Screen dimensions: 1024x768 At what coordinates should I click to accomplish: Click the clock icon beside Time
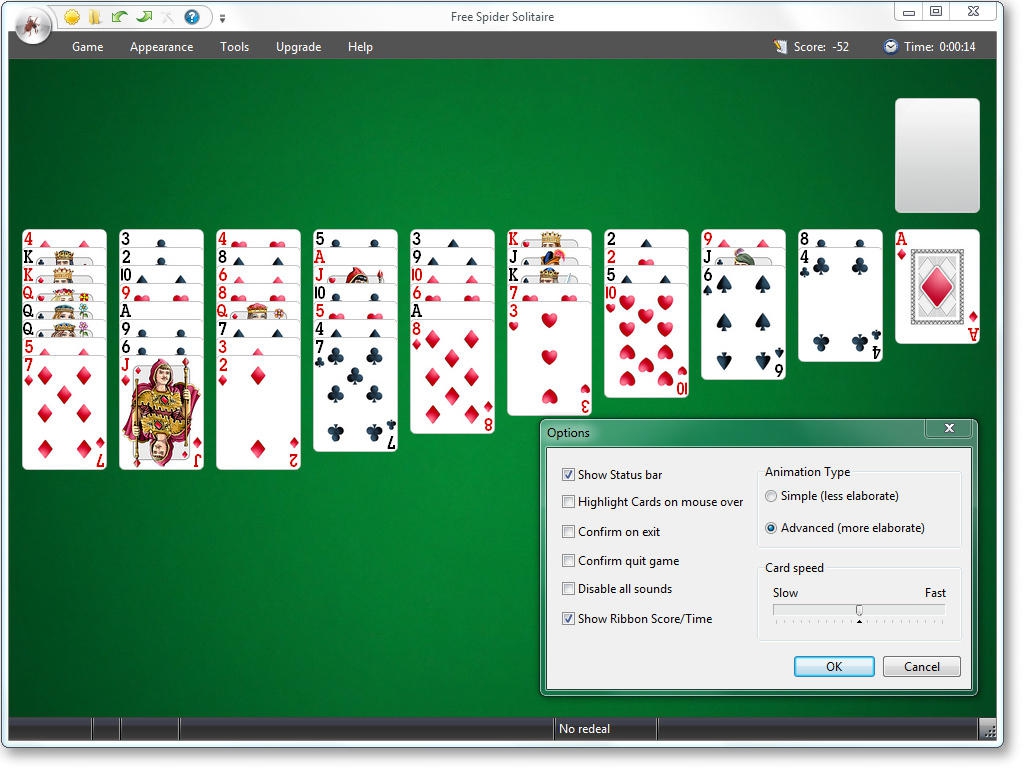(891, 46)
